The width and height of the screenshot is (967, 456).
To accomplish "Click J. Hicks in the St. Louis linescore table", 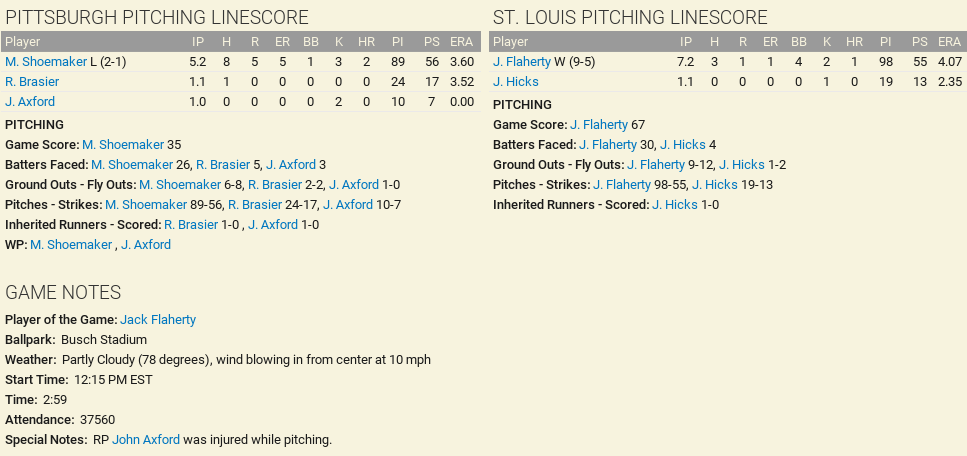I will (x=516, y=82).
